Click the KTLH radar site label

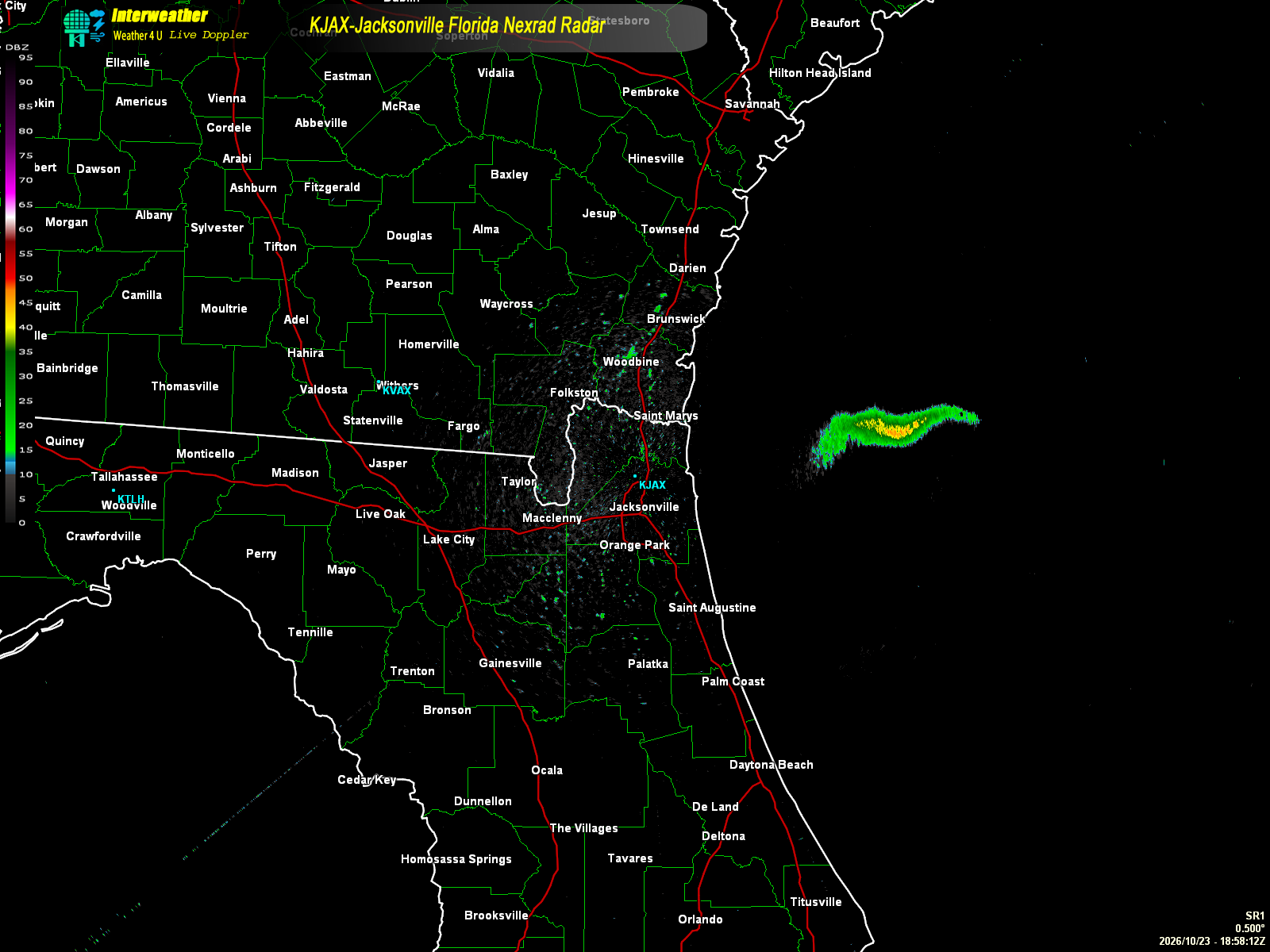[131, 499]
